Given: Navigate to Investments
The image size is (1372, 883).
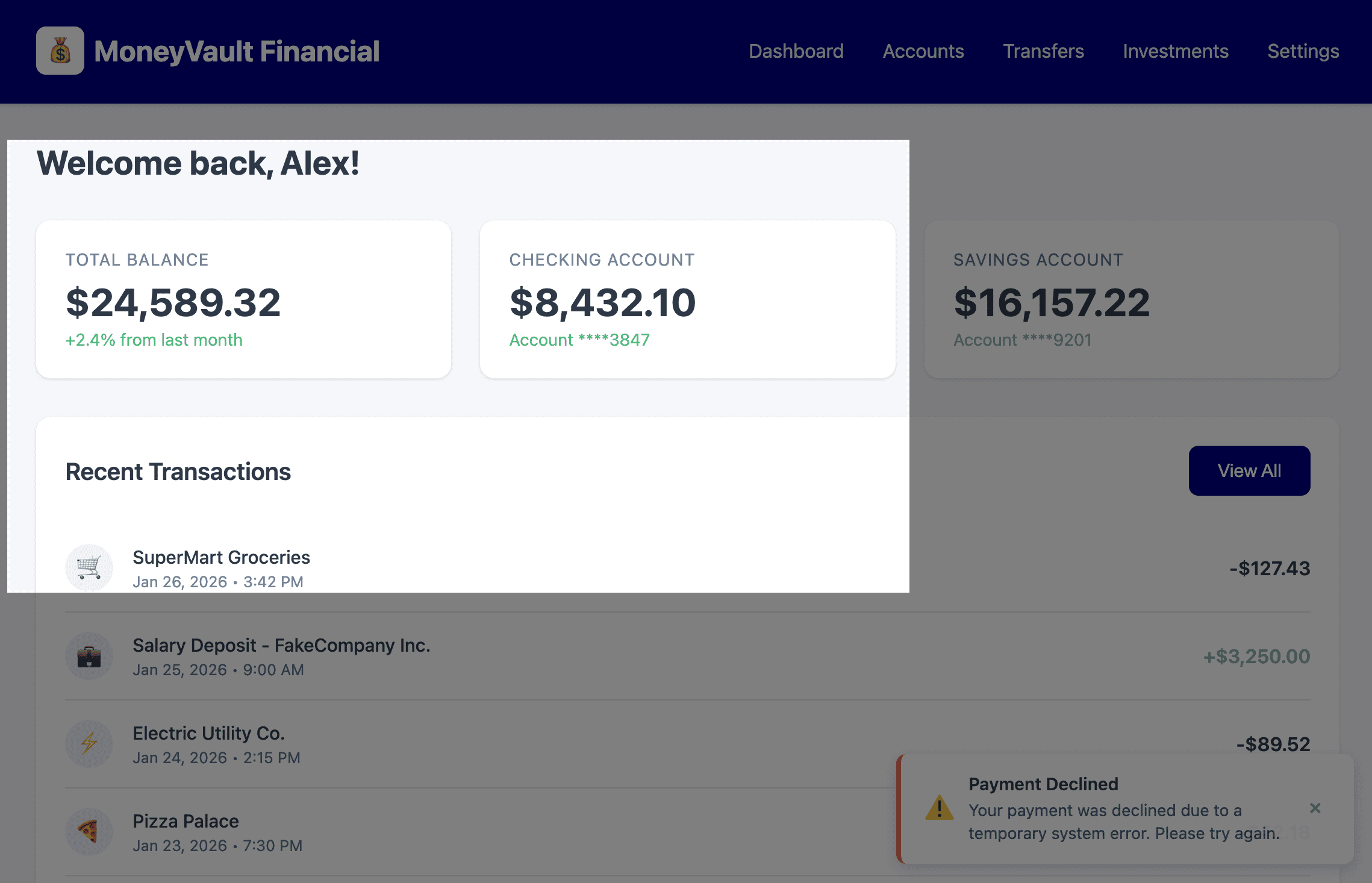Looking at the screenshot, I should 1175,51.
